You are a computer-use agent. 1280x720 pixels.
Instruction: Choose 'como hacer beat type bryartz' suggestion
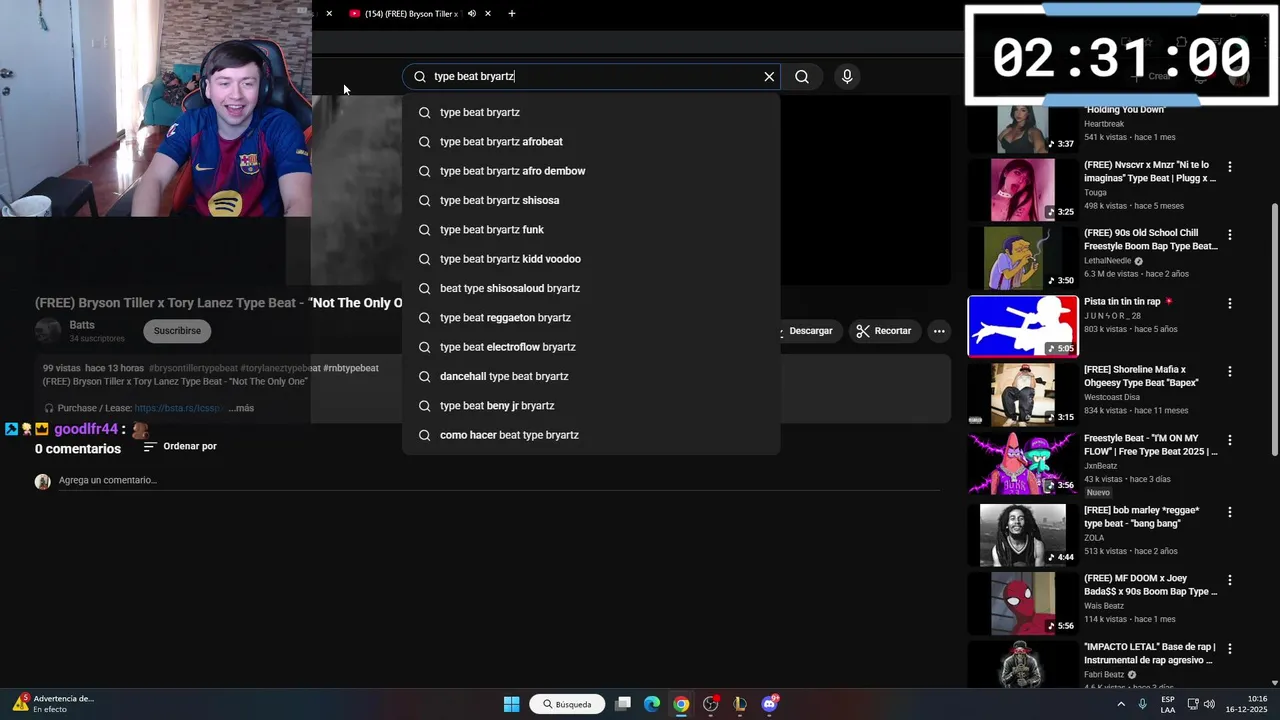(591, 435)
